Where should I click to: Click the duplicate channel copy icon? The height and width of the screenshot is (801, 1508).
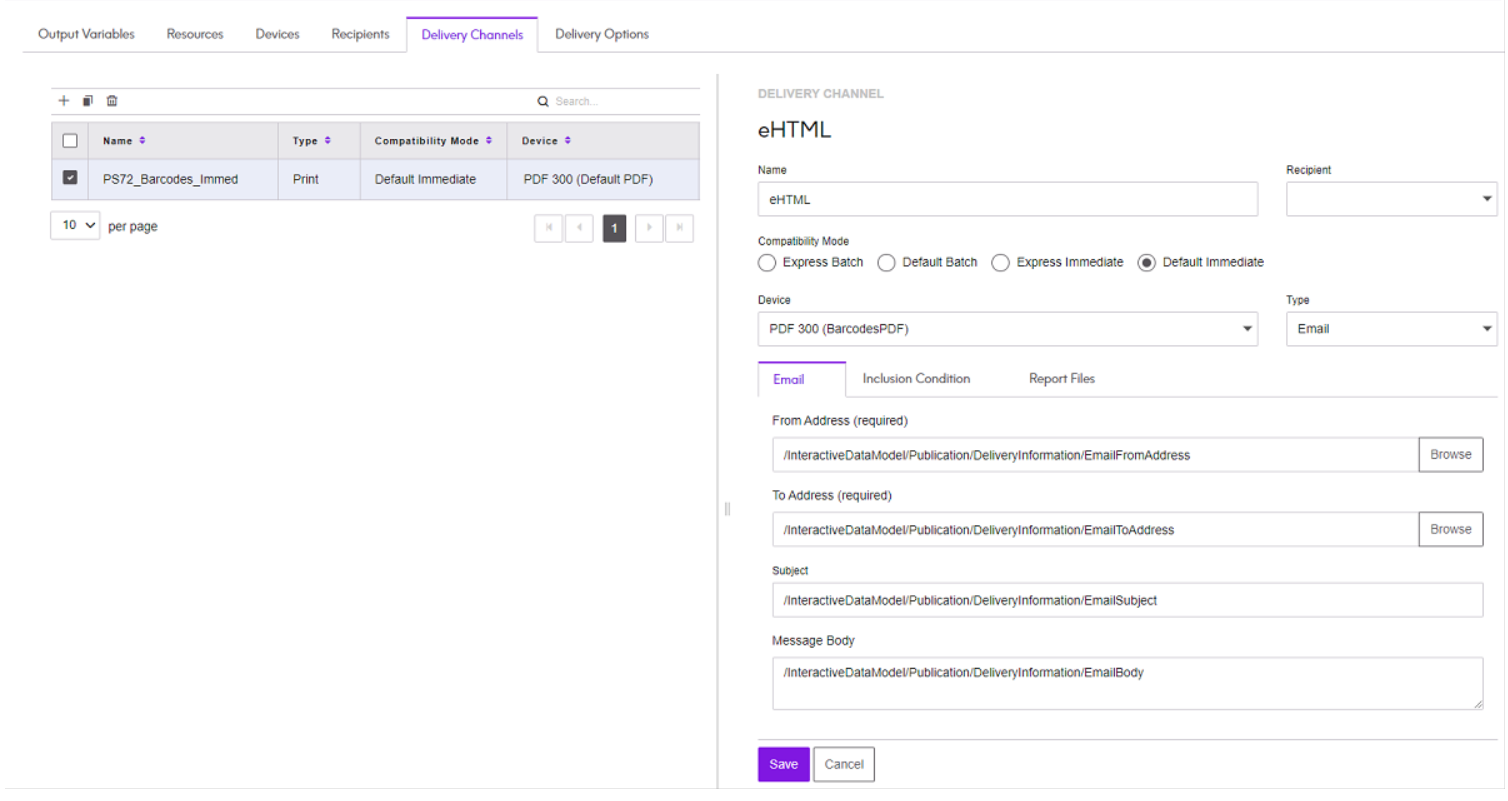click(88, 101)
